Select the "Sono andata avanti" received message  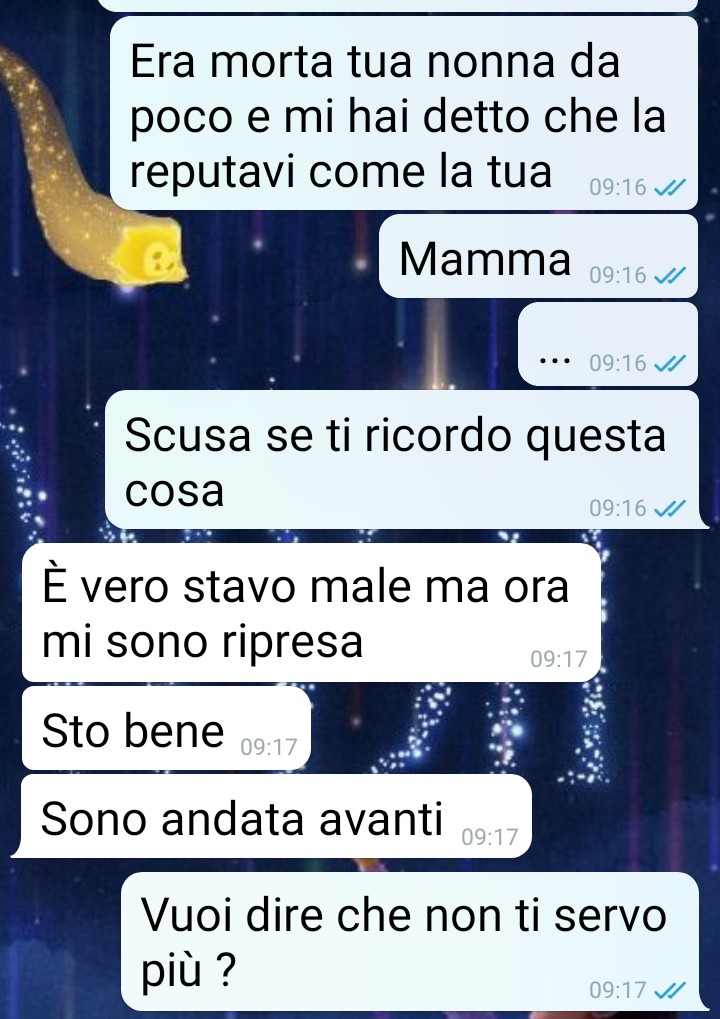[x=273, y=816]
